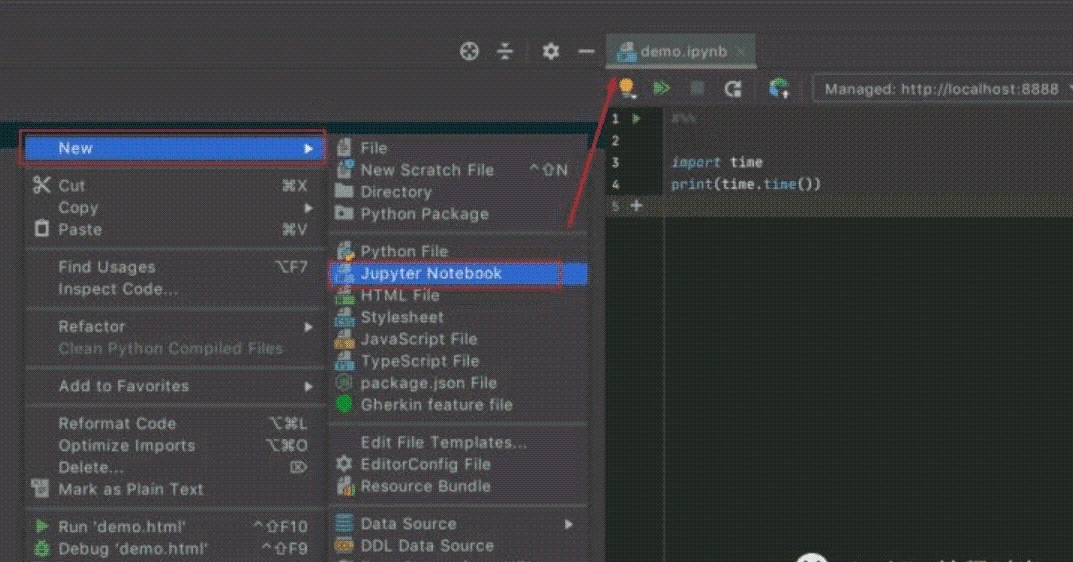Choose Python File in the New menu
Screen dimensions: 1073x562
(x=404, y=251)
